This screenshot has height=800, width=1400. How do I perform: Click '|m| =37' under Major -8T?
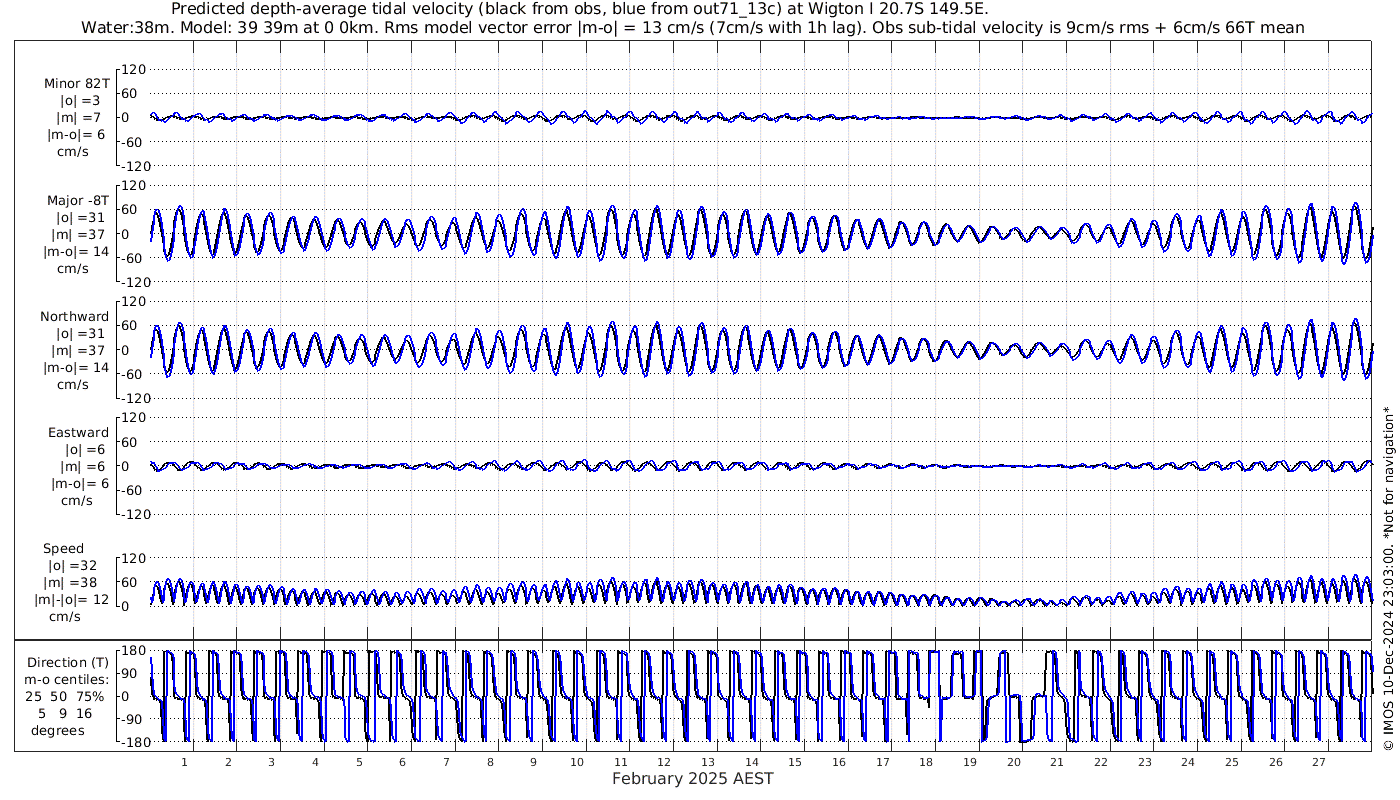point(79,234)
